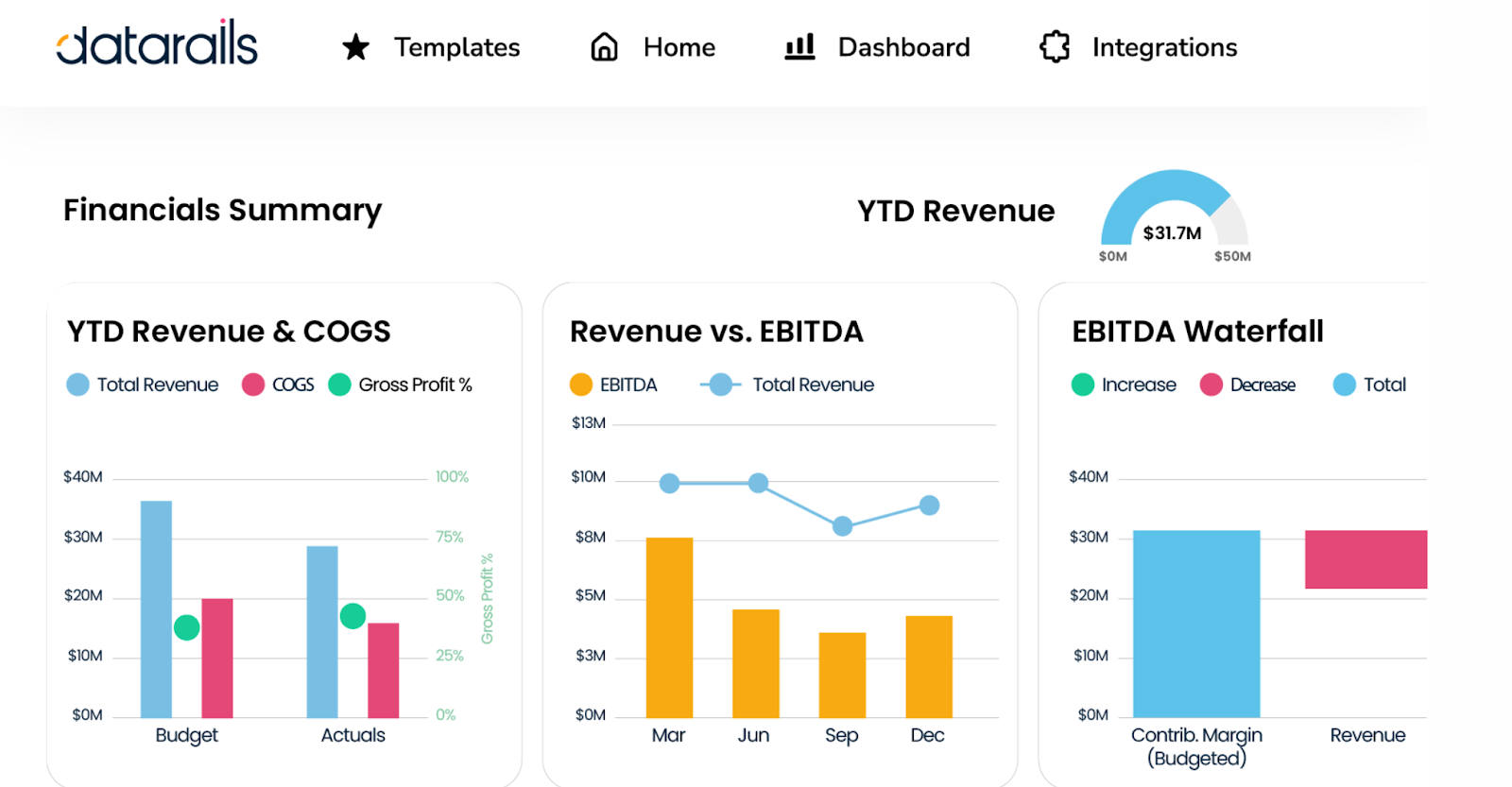The width and height of the screenshot is (1512, 787).
Task: Select the $31.7M gauge value
Action: tap(1173, 233)
